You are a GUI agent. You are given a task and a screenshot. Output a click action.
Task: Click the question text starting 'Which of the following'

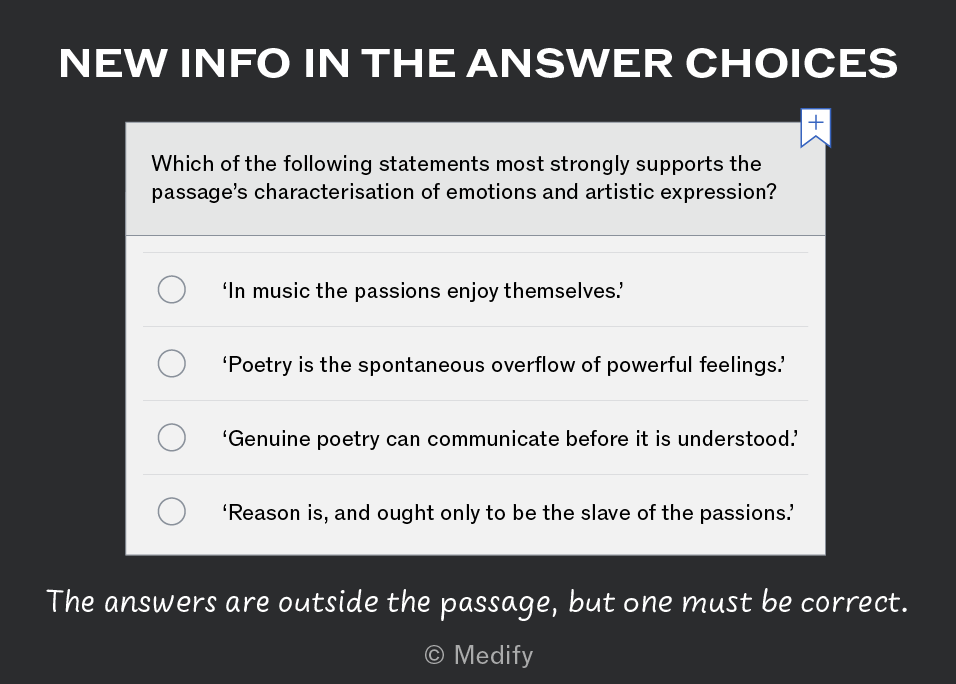[464, 177]
